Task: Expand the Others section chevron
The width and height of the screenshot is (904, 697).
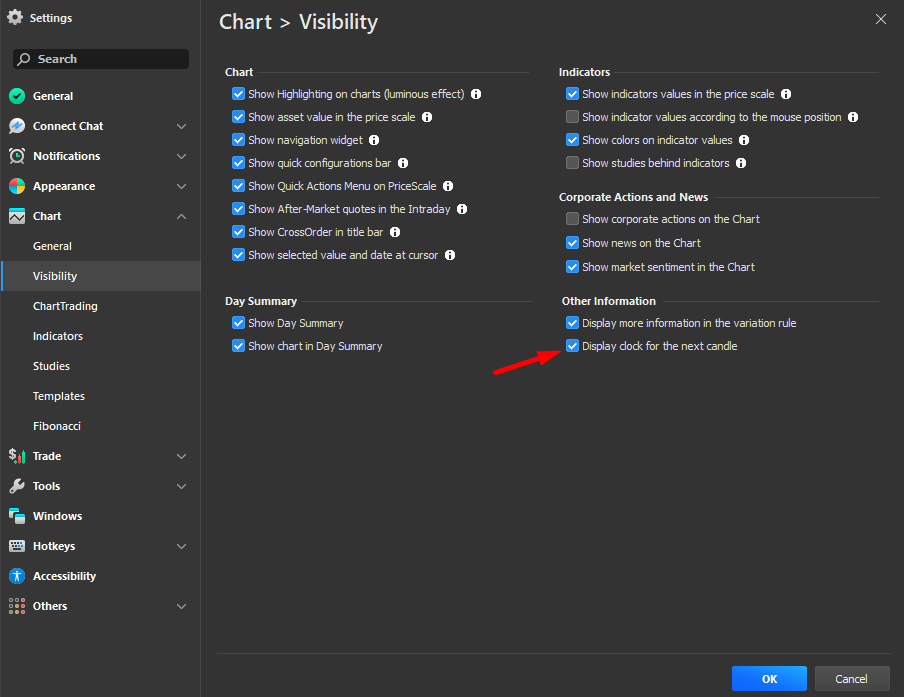Action: coord(181,606)
